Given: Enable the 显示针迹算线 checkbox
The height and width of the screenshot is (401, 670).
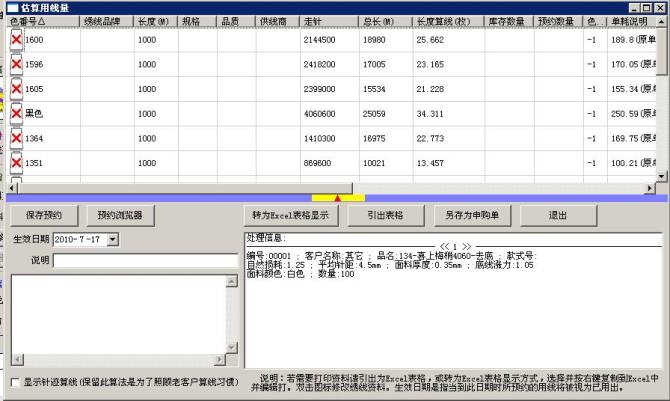Looking at the screenshot, I should (14, 382).
